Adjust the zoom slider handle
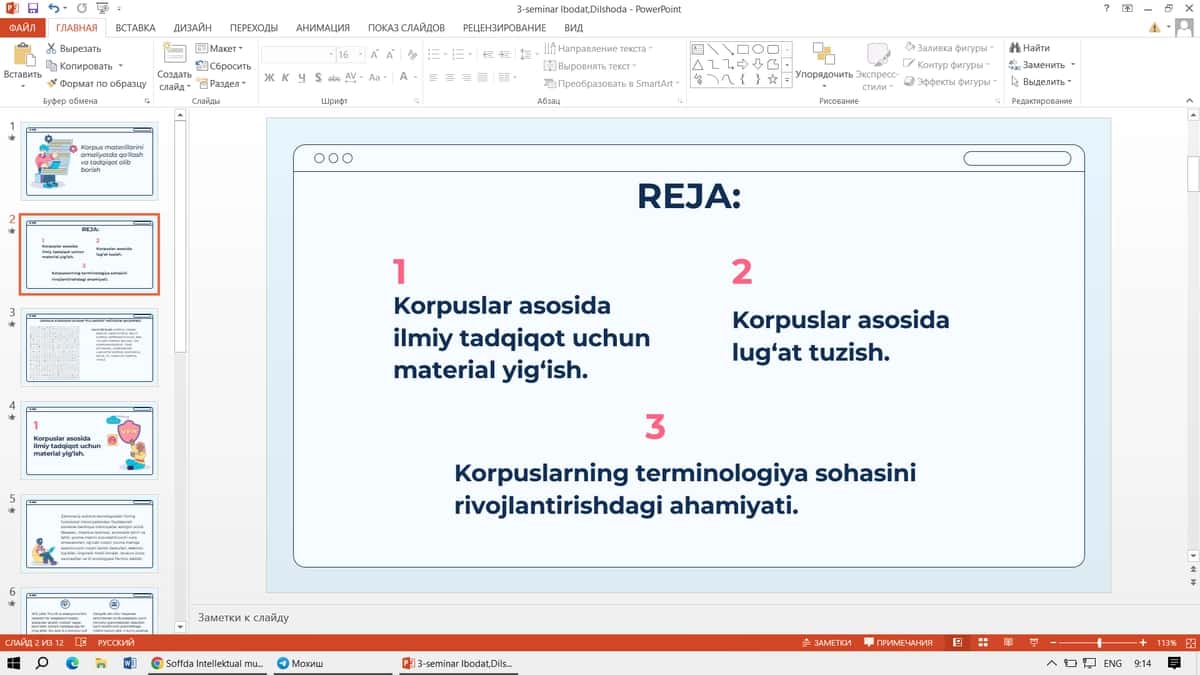The image size is (1200, 675). point(1099,642)
